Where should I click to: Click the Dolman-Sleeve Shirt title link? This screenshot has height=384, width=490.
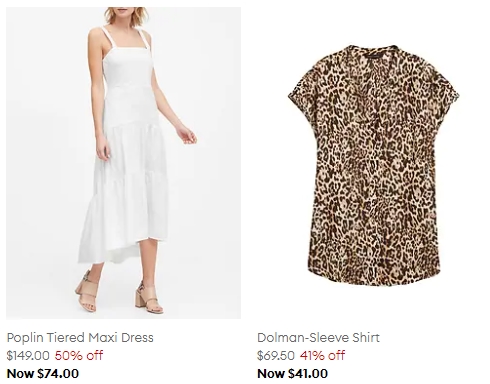[x=318, y=337]
